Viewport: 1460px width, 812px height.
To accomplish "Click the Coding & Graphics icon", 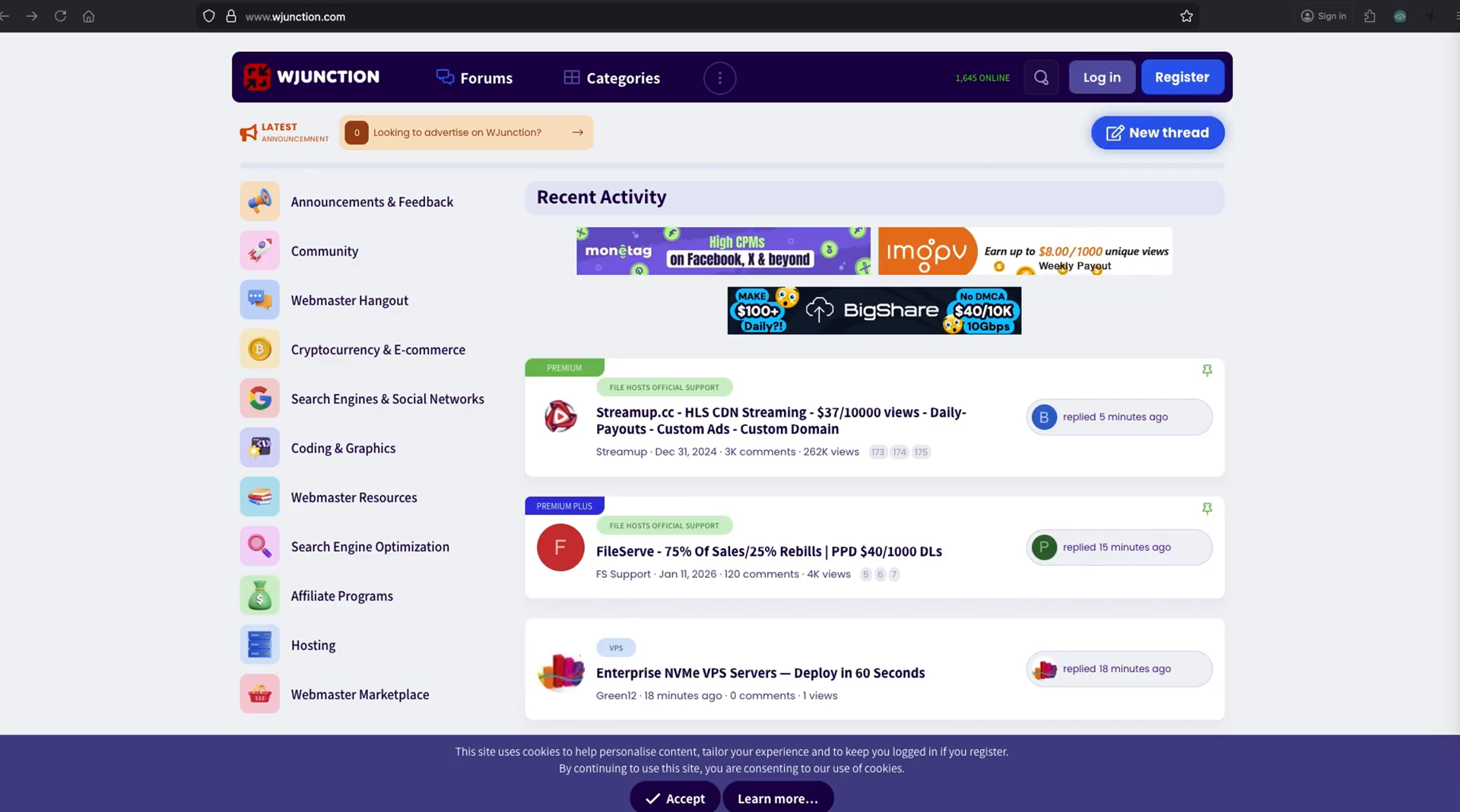I will point(259,448).
